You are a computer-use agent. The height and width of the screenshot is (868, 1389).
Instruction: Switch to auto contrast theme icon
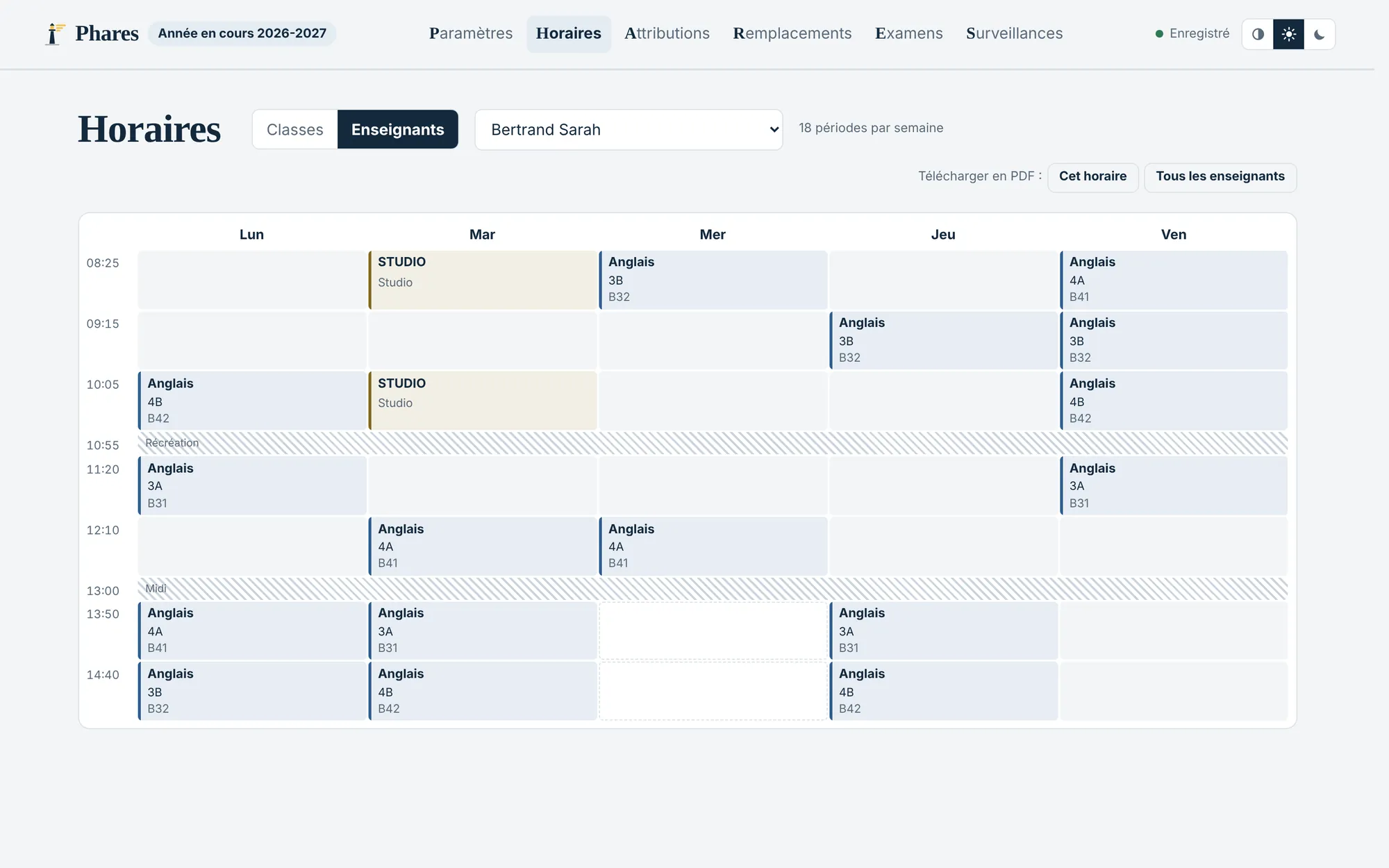point(1258,34)
